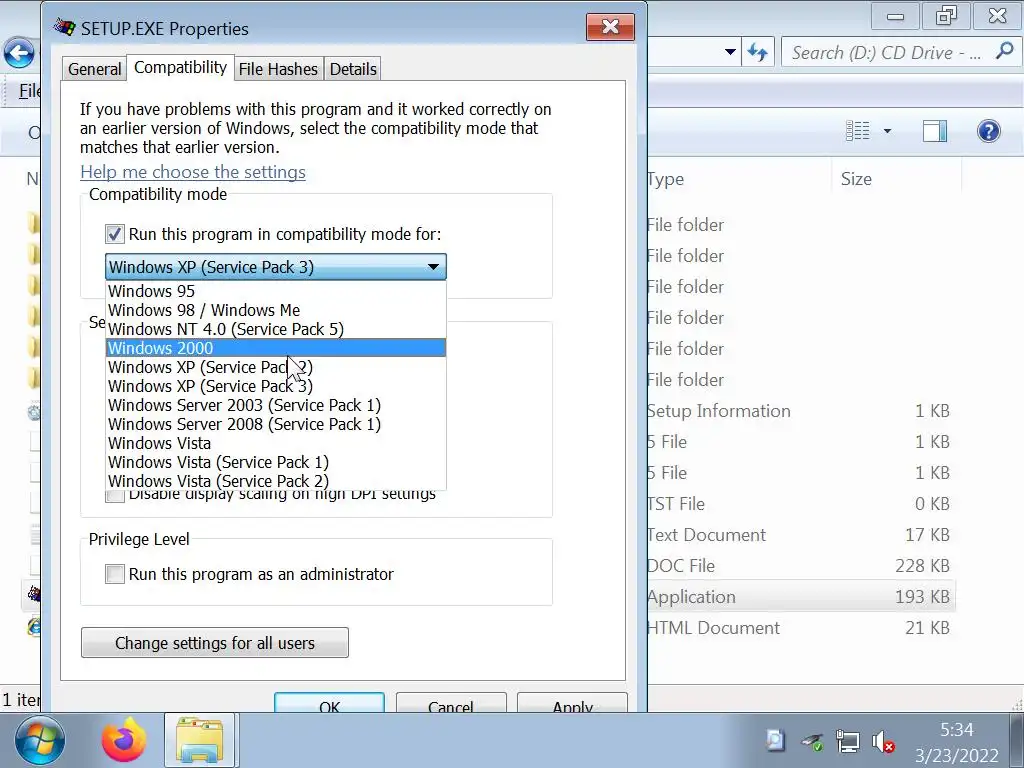Click Change settings for all users
The image size is (1024, 768).
click(215, 643)
